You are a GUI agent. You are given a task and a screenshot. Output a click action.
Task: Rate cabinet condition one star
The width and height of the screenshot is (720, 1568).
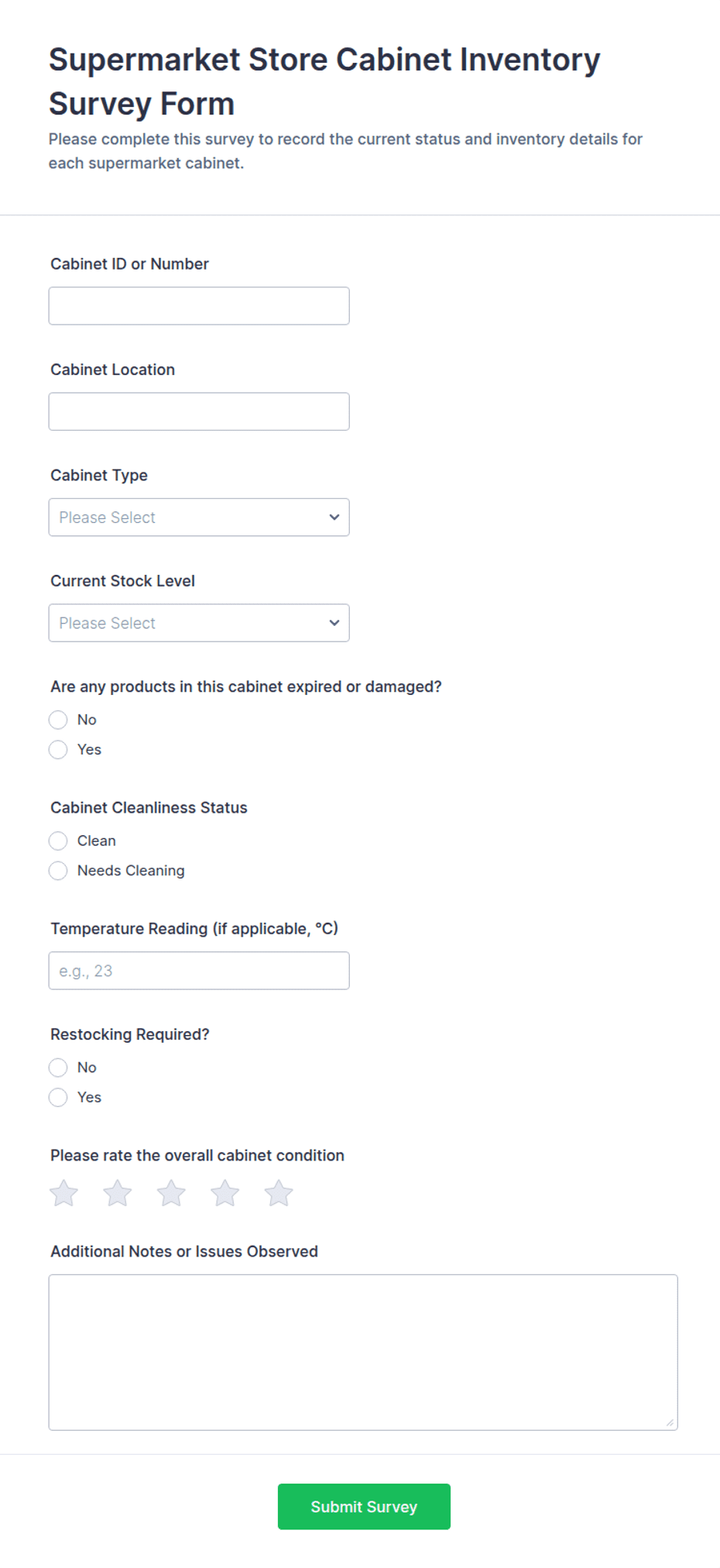[63, 1193]
